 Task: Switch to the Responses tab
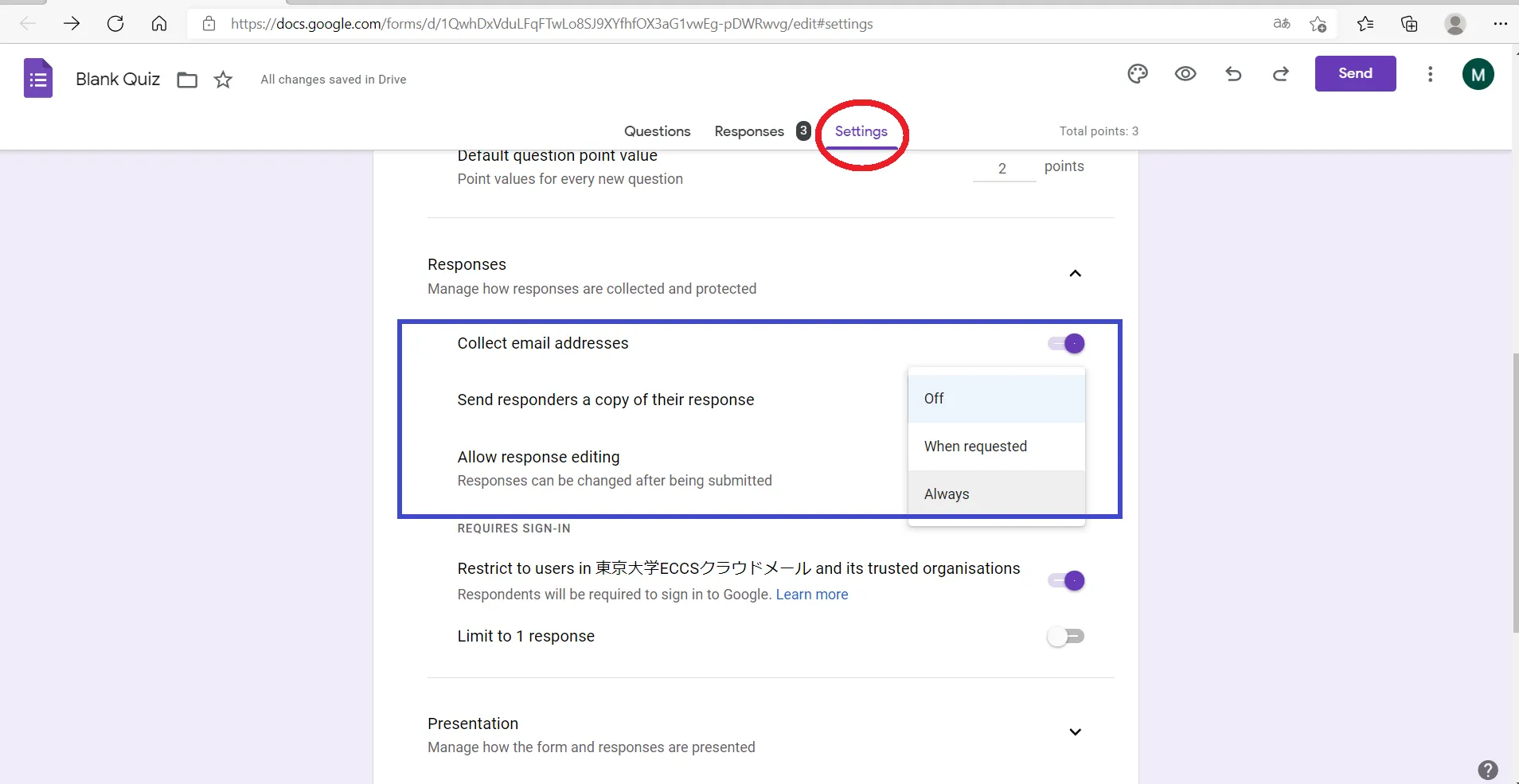(x=748, y=131)
